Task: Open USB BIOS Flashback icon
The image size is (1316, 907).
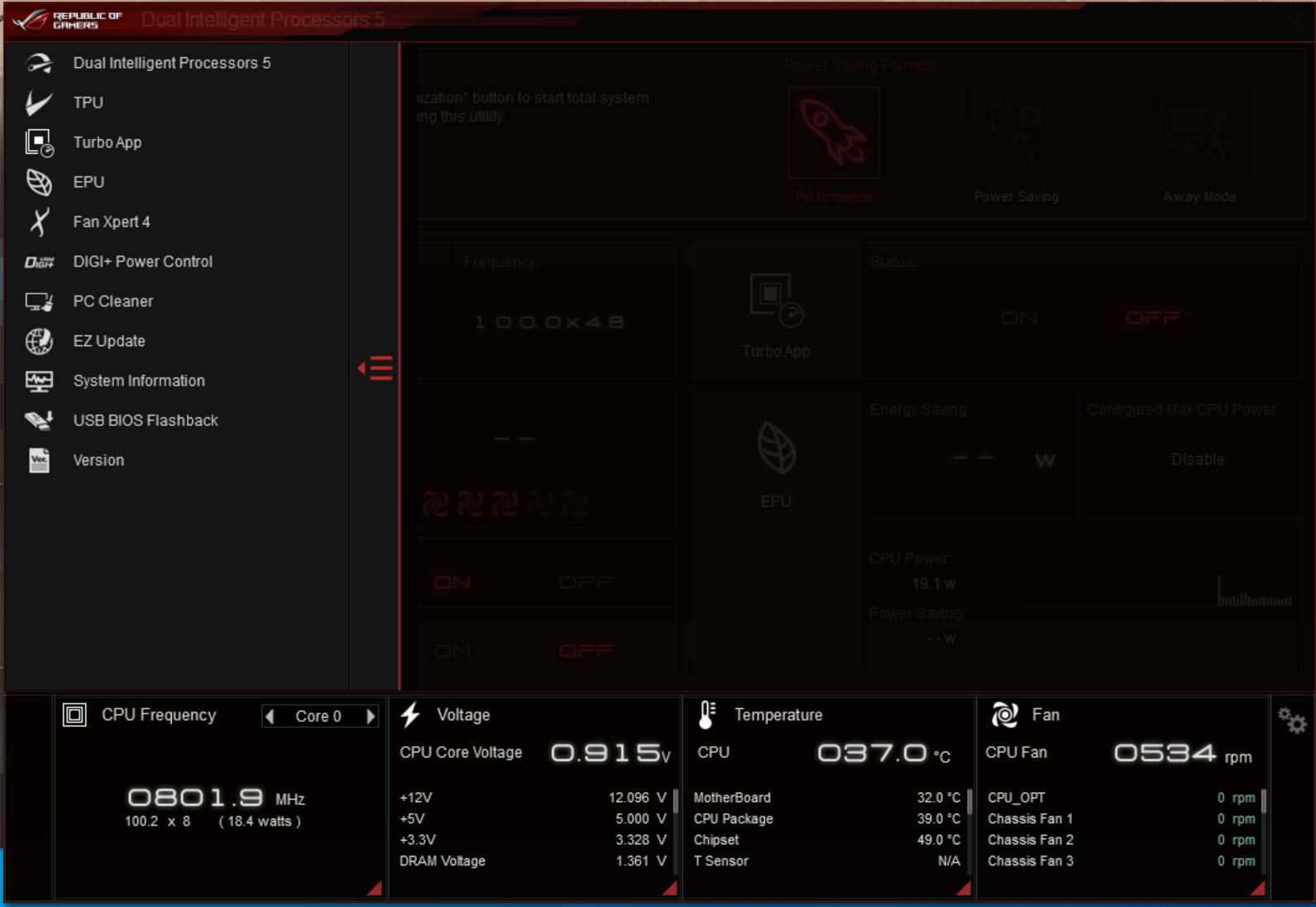Action: coord(38,420)
